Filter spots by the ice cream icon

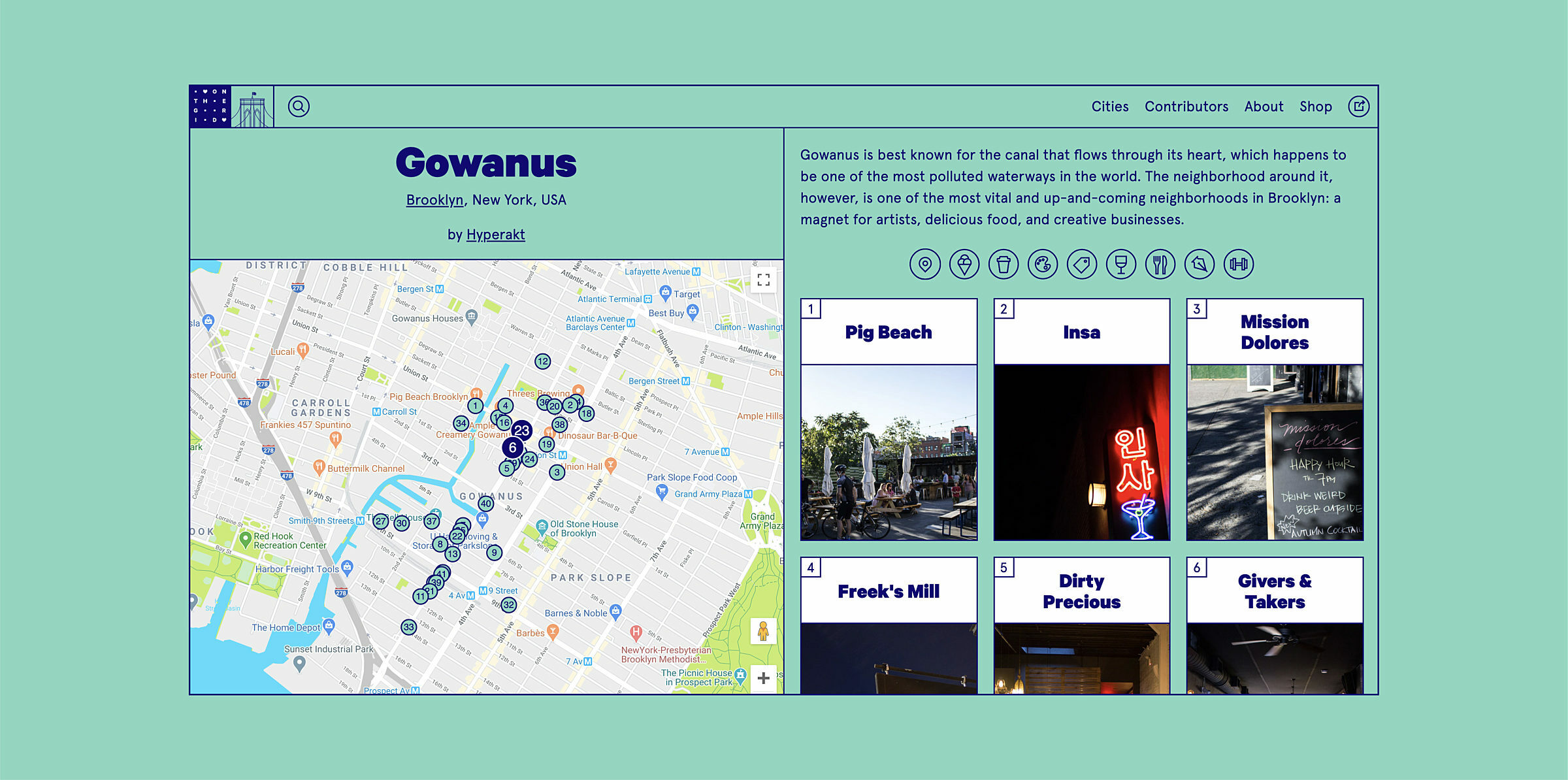coord(964,264)
